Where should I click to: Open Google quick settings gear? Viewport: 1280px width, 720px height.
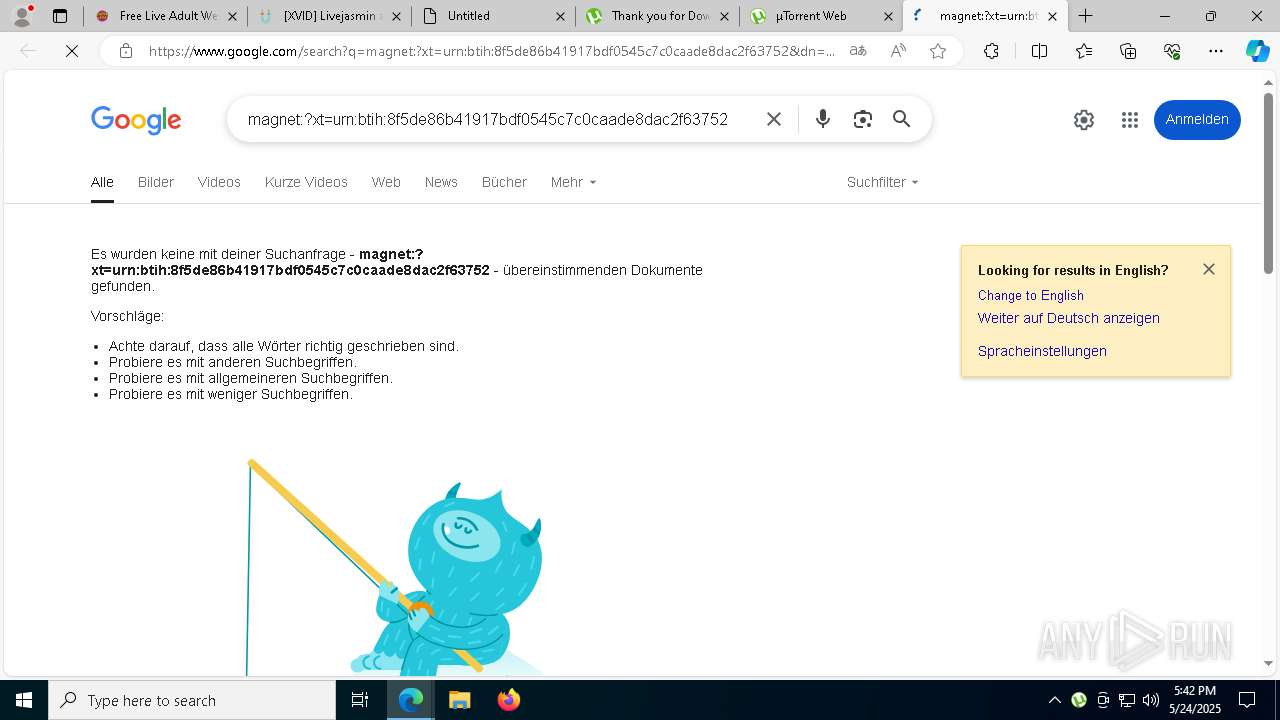point(1084,120)
